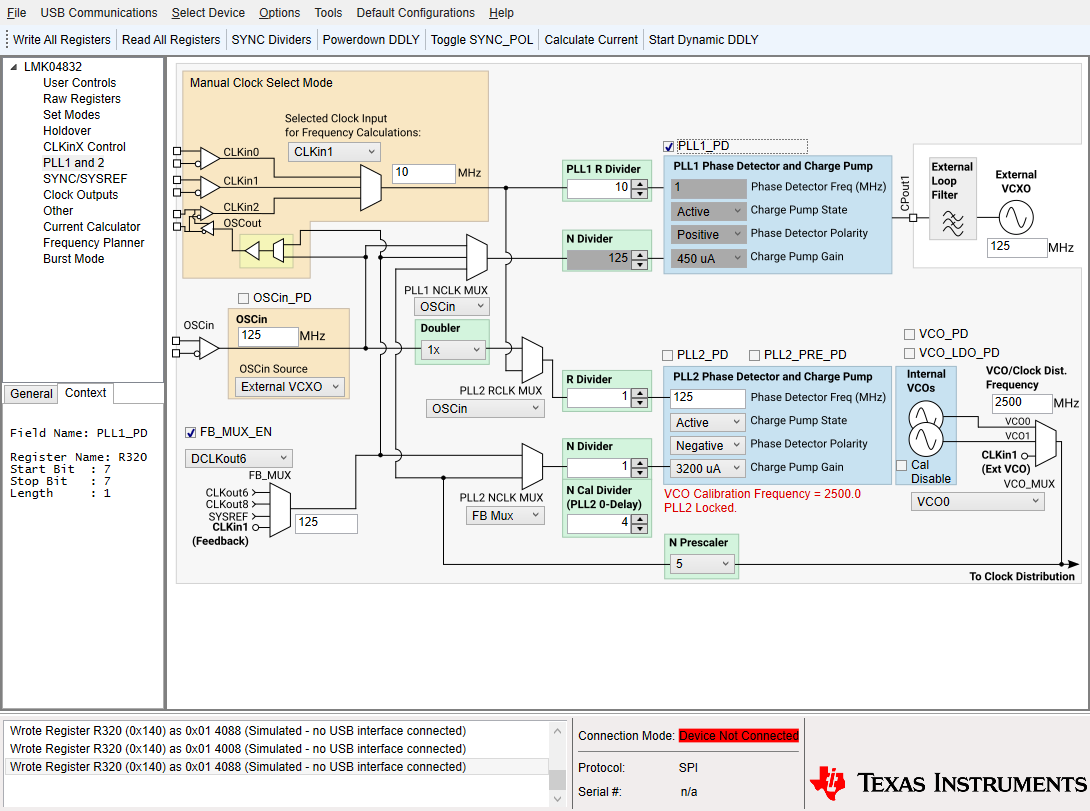Click the CLKin1 input buffer triangle symbol
This screenshot has width=1090, height=811.
tap(209, 186)
